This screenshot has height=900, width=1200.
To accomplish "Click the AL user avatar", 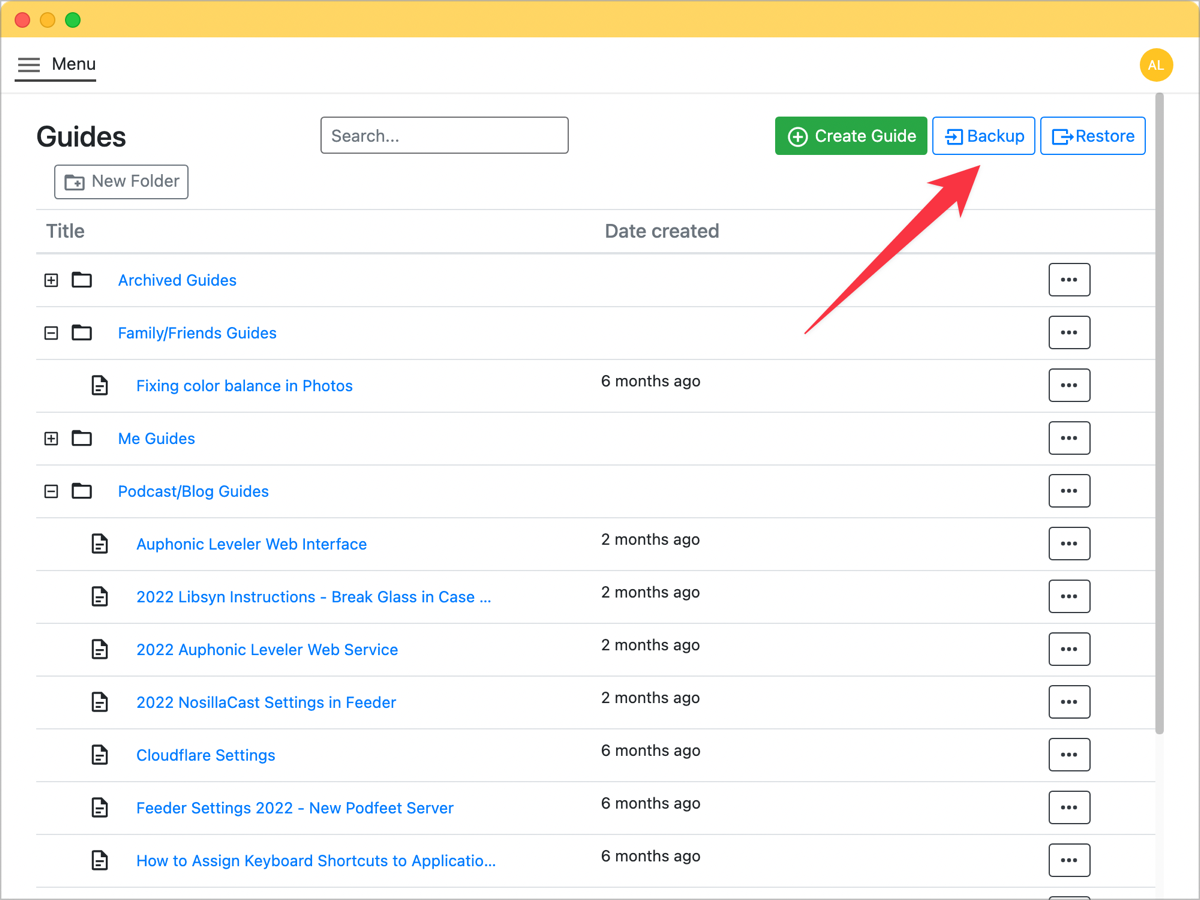I will coord(1156,65).
